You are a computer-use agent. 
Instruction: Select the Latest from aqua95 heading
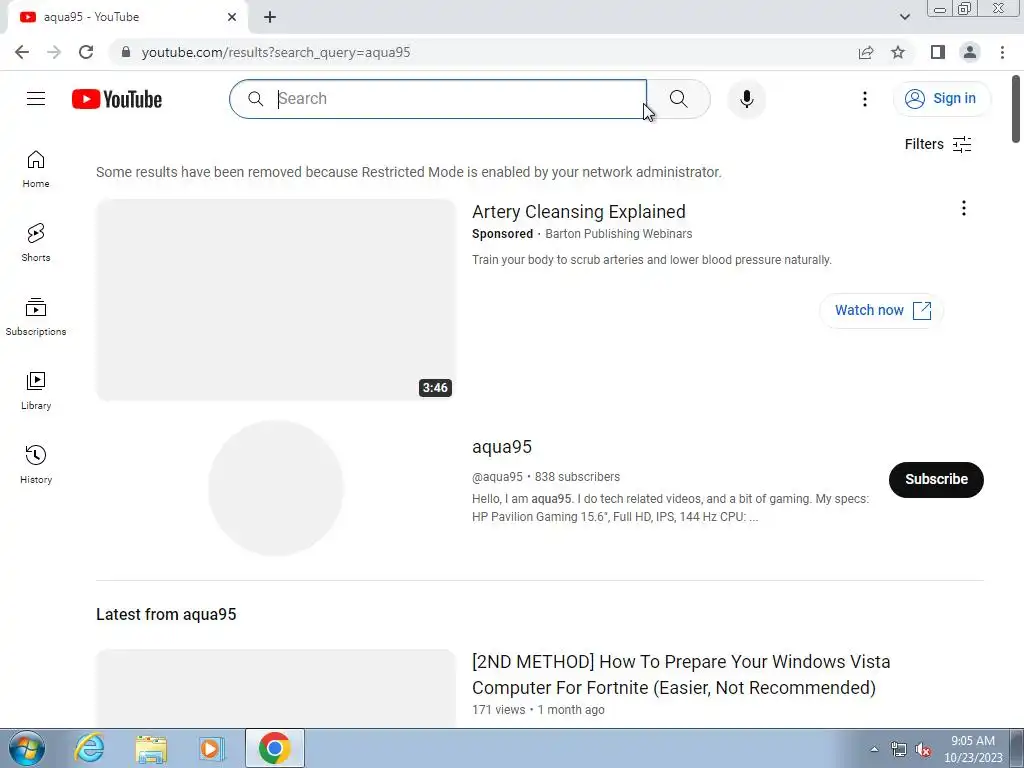(x=166, y=615)
